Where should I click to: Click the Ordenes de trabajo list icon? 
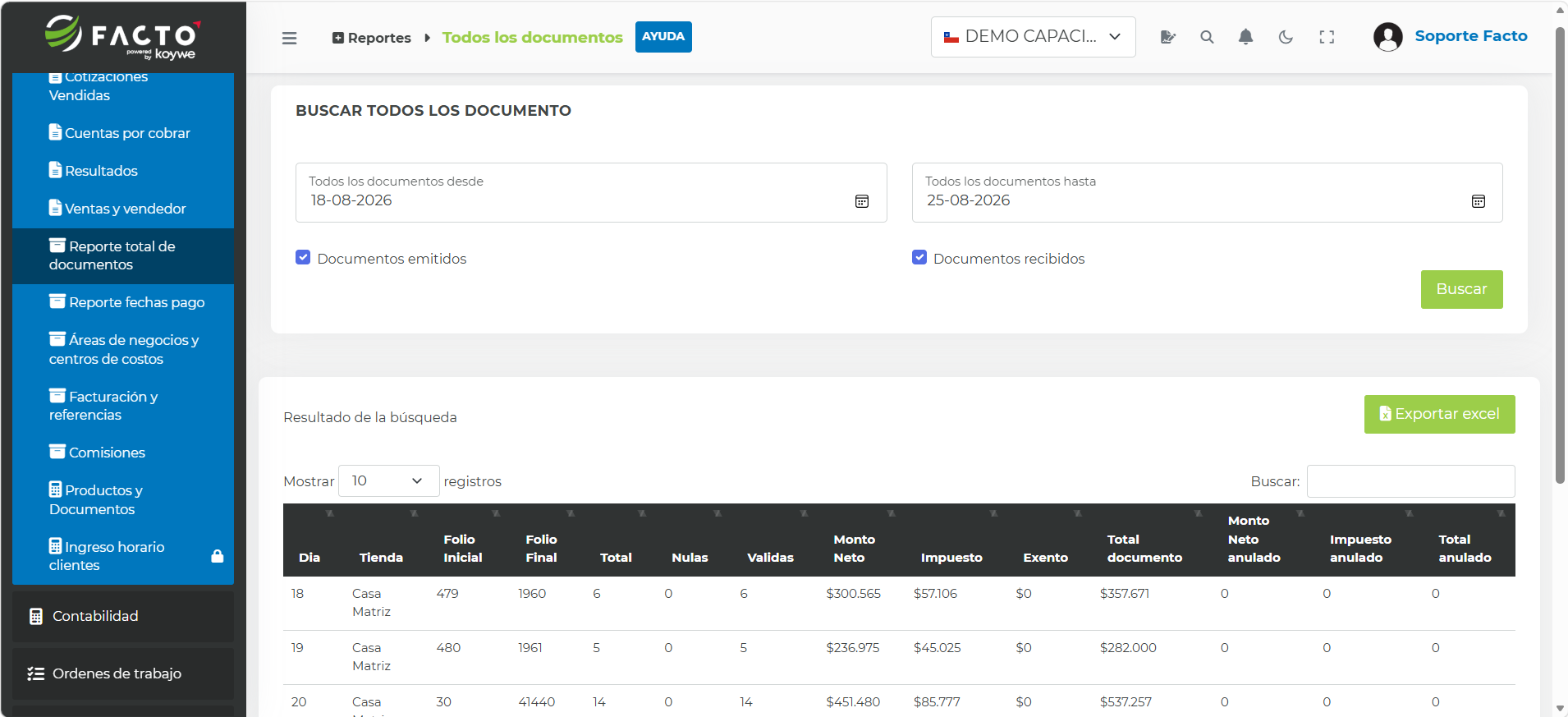(36, 674)
